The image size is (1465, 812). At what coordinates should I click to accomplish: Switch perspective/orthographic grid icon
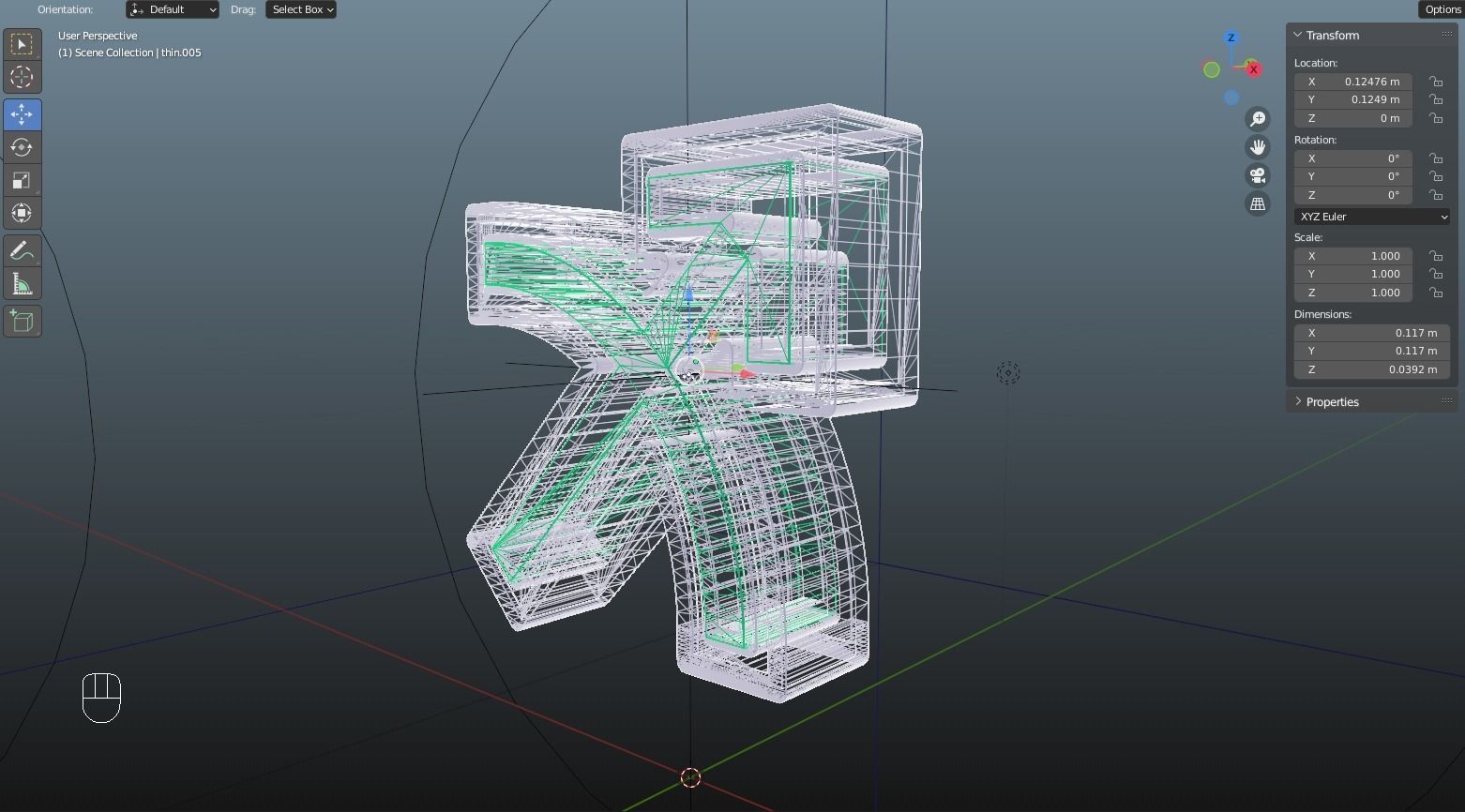pos(1258,203)
